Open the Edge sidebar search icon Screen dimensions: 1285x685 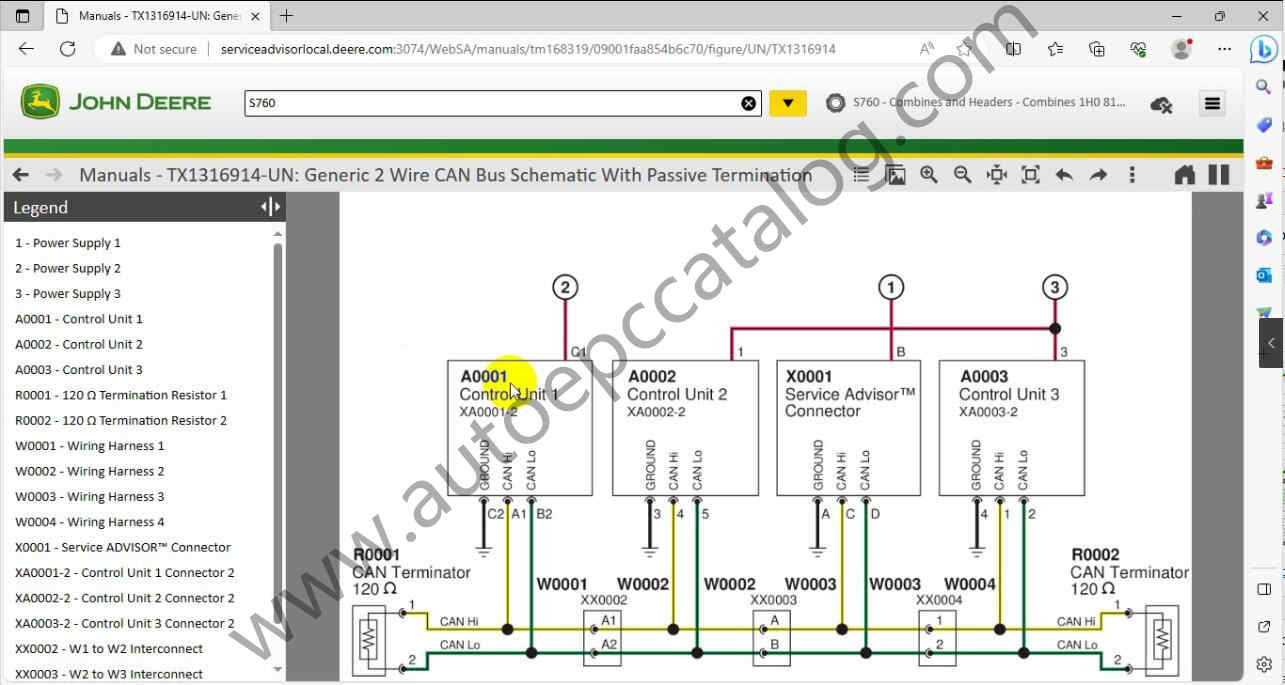tap(1263, 87)
